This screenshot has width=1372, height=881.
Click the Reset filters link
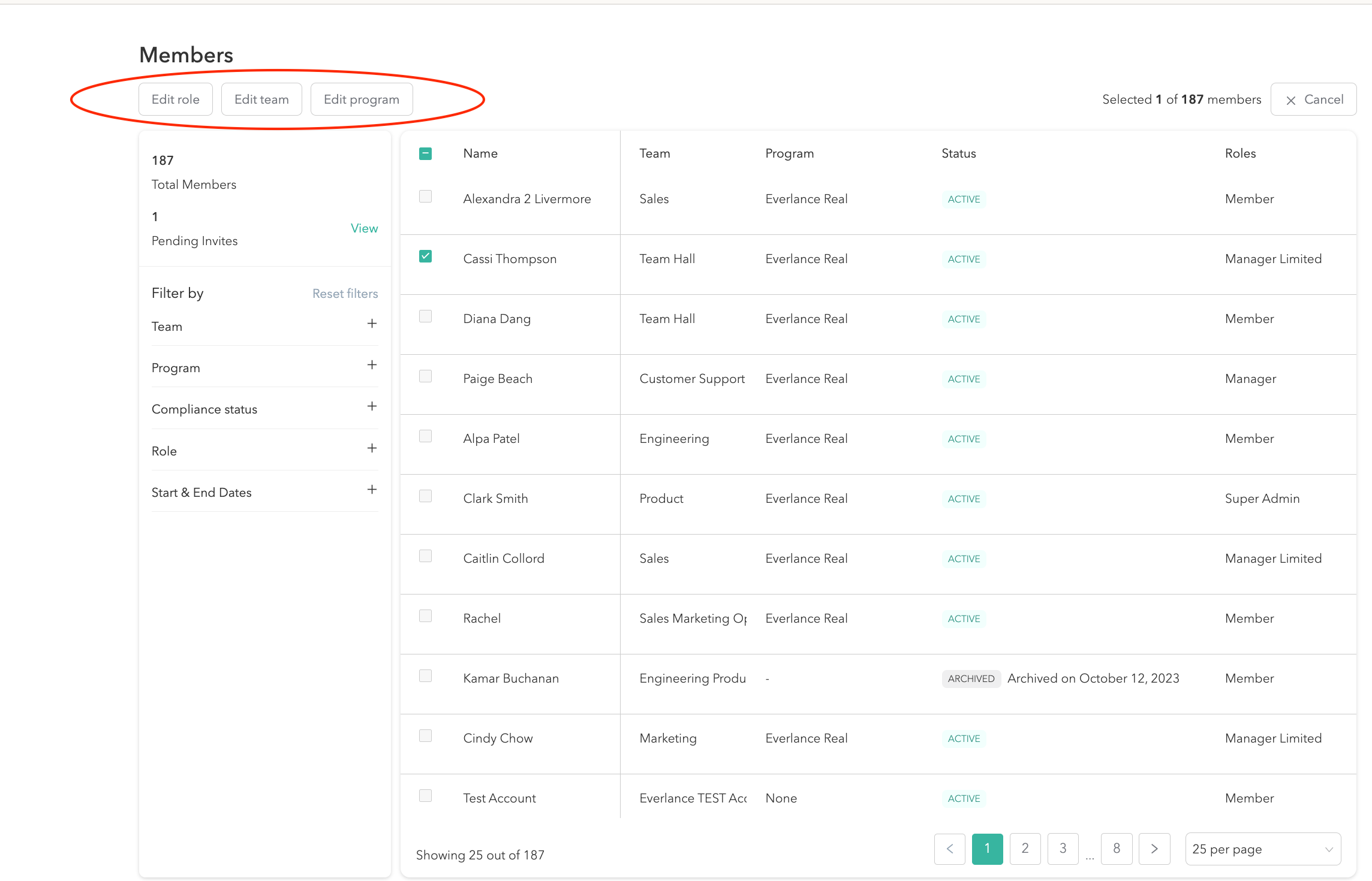(x=345, y=294)
